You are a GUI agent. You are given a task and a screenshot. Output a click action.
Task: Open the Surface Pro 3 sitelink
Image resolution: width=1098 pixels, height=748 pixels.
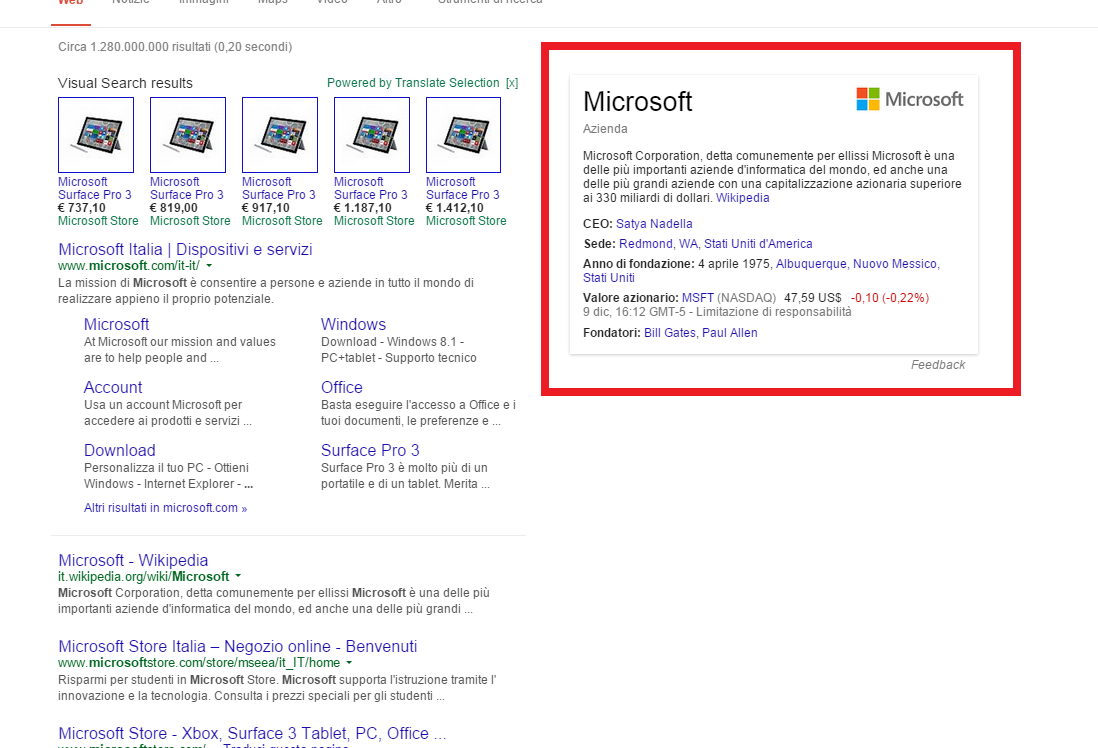370,450
